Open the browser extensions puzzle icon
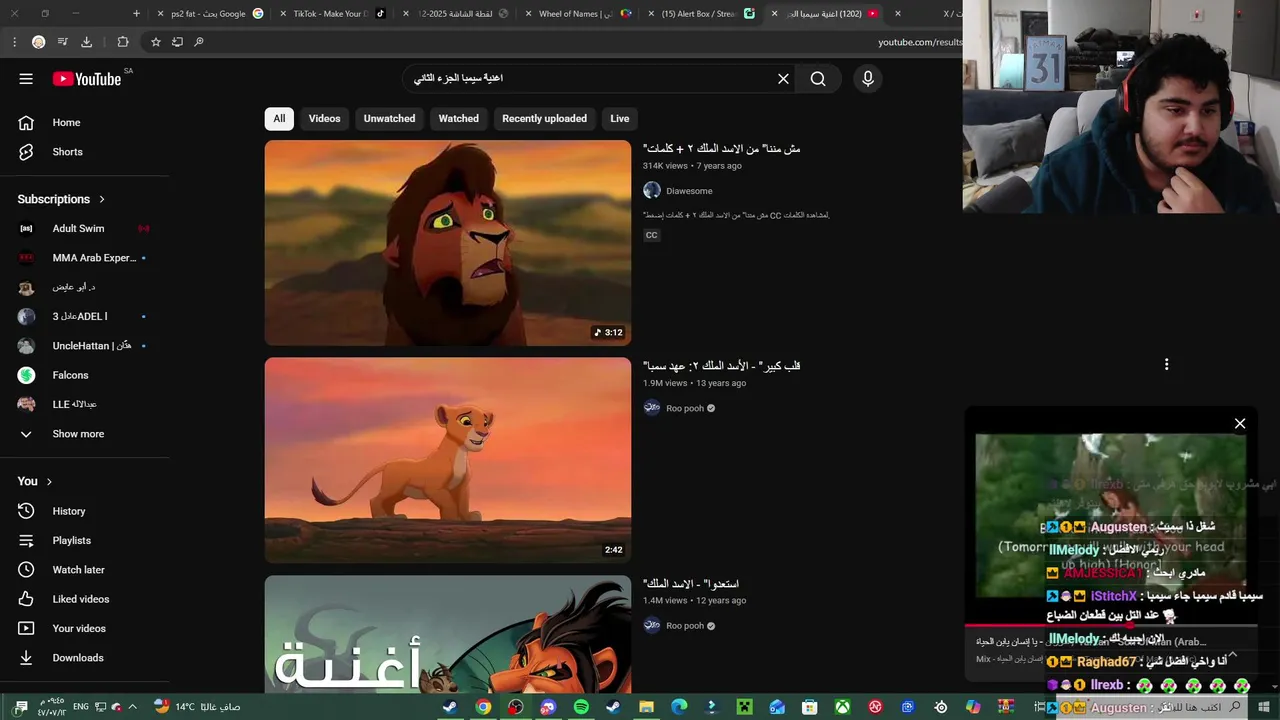 tap(123, 42)
